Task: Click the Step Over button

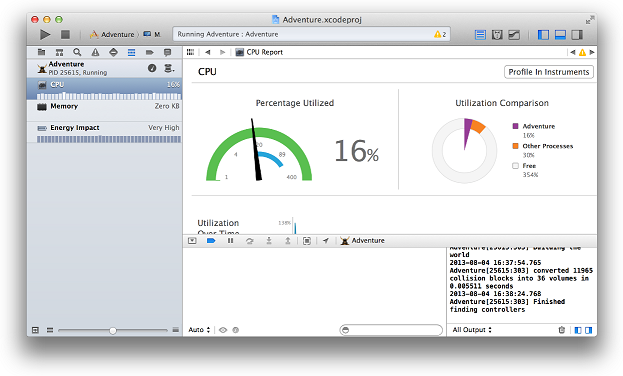Action: [250, 241]
